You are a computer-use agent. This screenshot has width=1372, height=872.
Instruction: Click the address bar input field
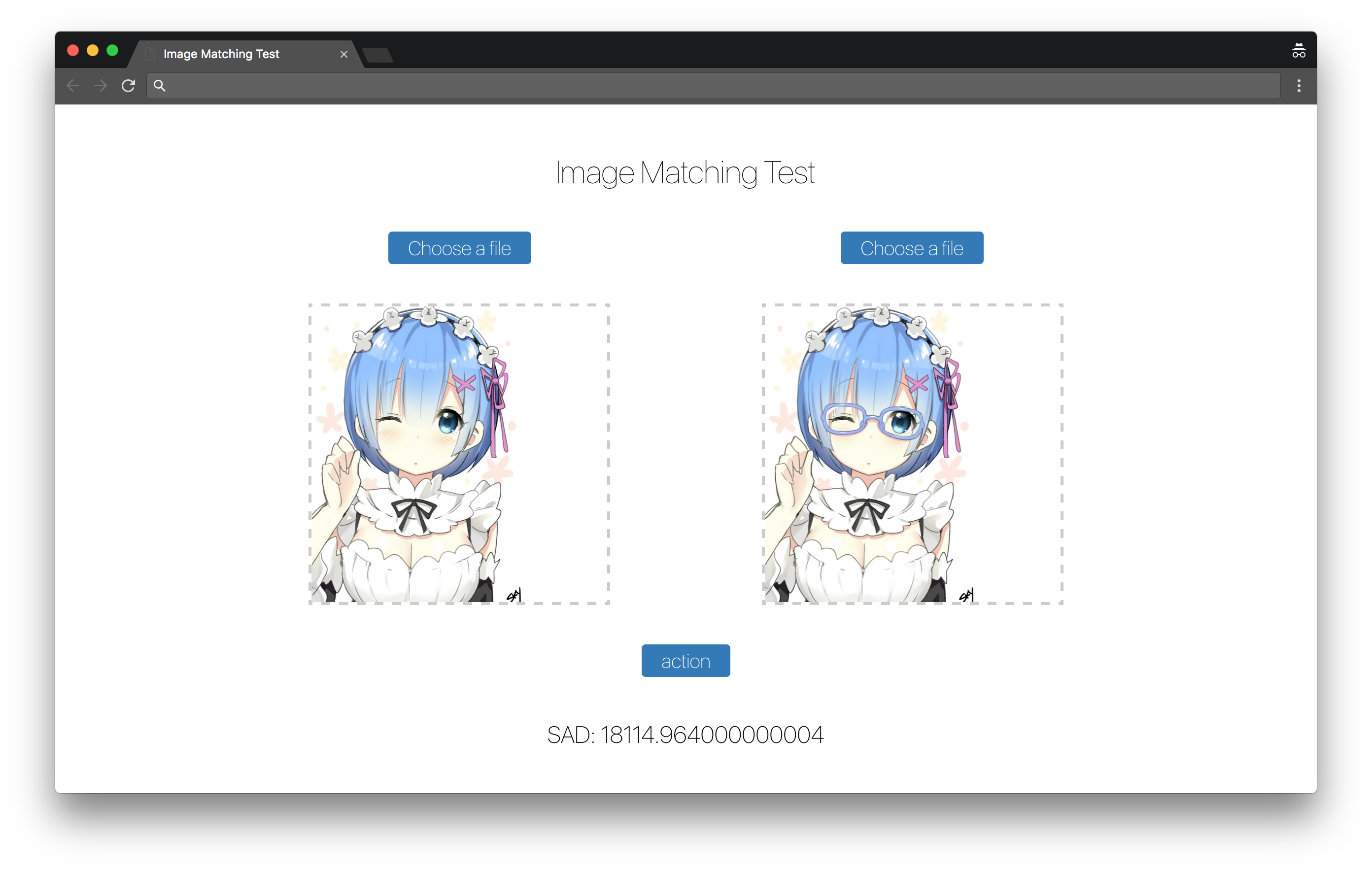click(x=712, y=86)
